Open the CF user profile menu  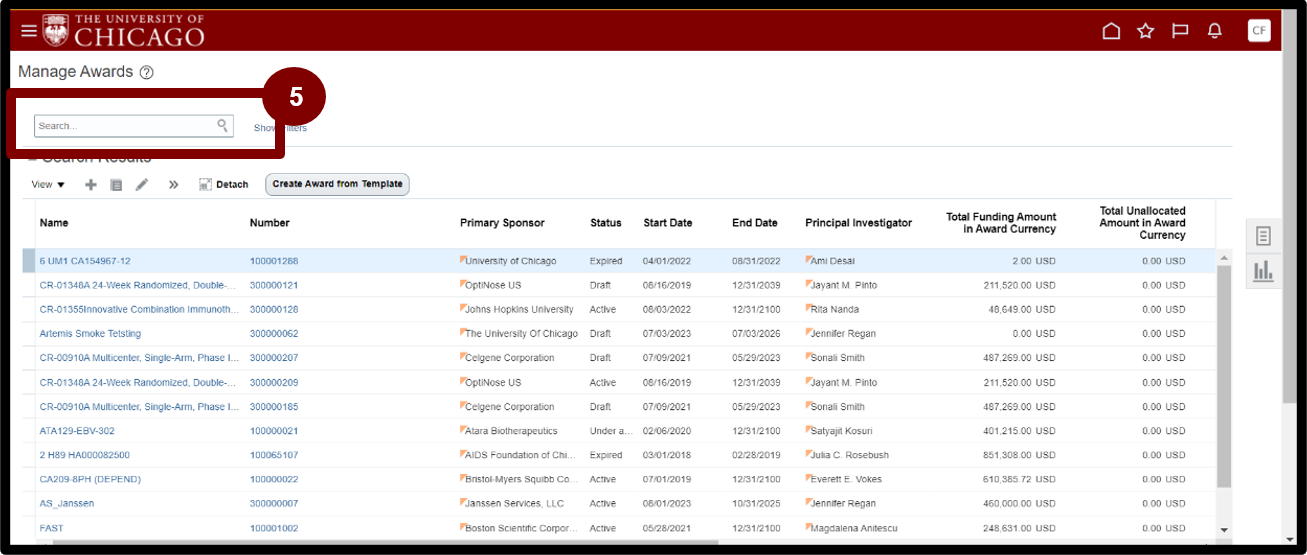tap(1259, 31)
